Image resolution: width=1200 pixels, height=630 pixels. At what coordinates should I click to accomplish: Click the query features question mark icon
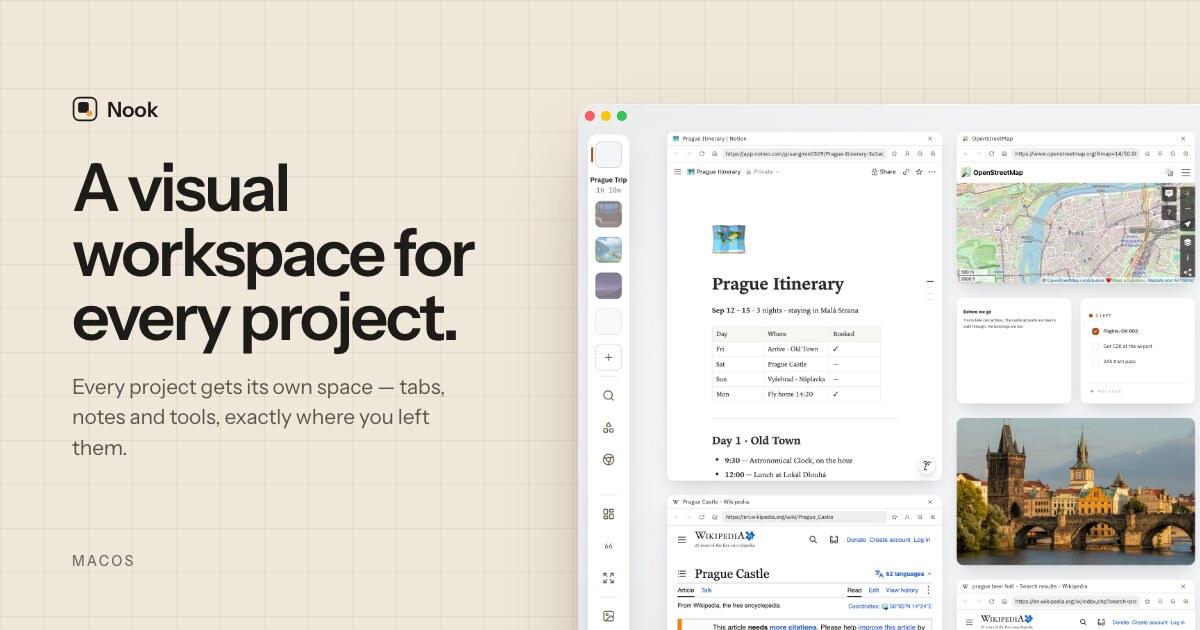[1169, 212]
